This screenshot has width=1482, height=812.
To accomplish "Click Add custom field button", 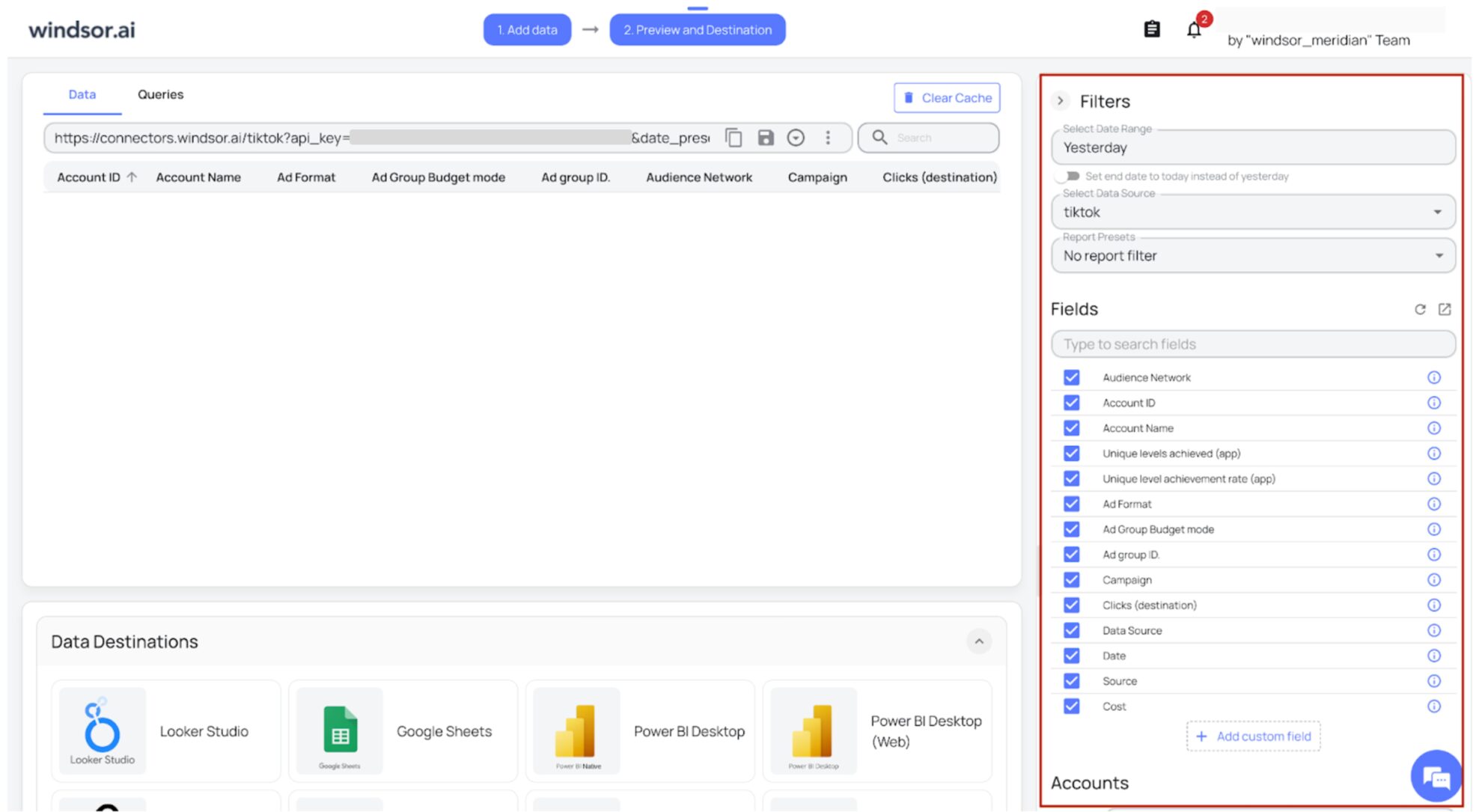I will coord(1254,736).
